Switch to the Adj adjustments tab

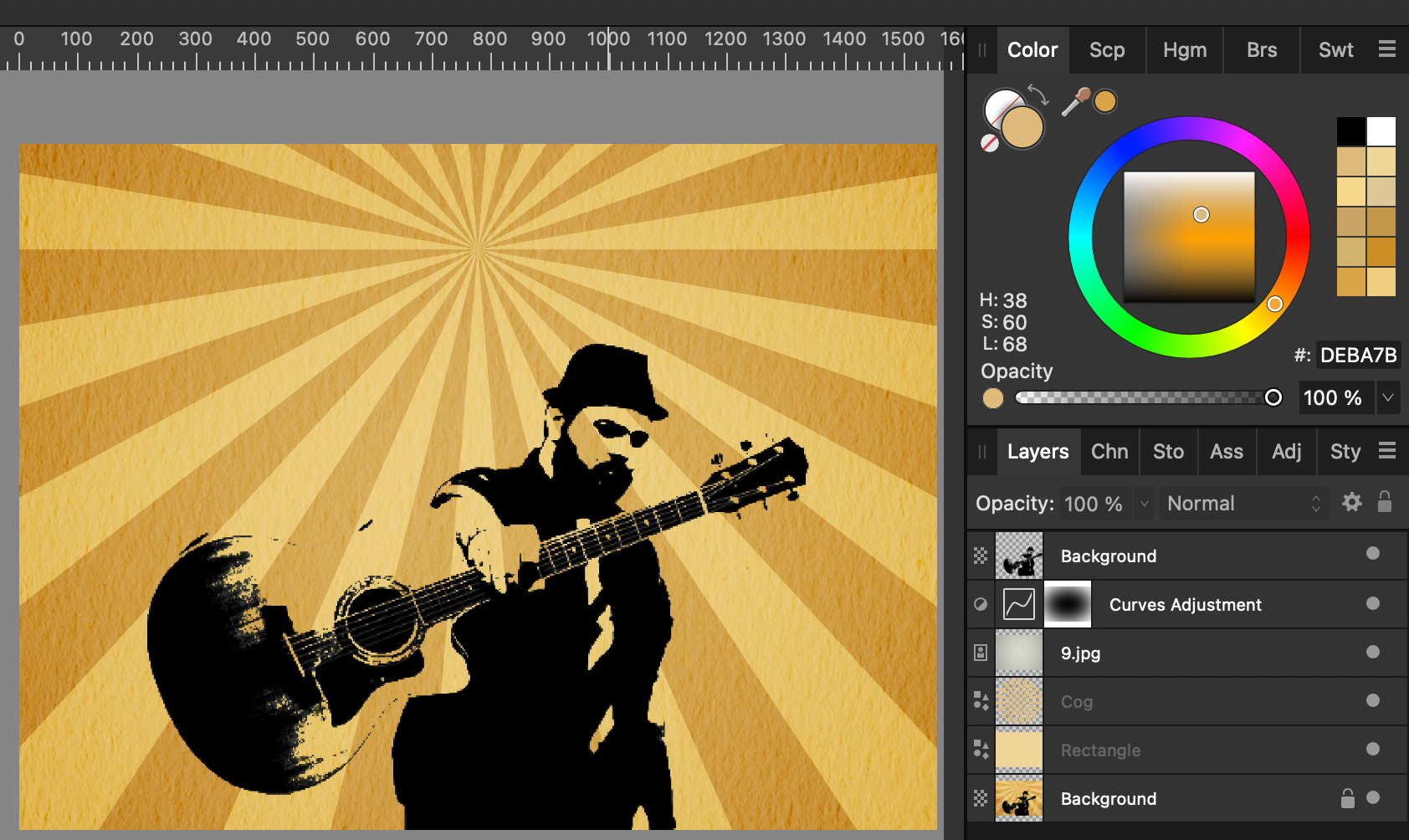click(x=1286, y=452)
